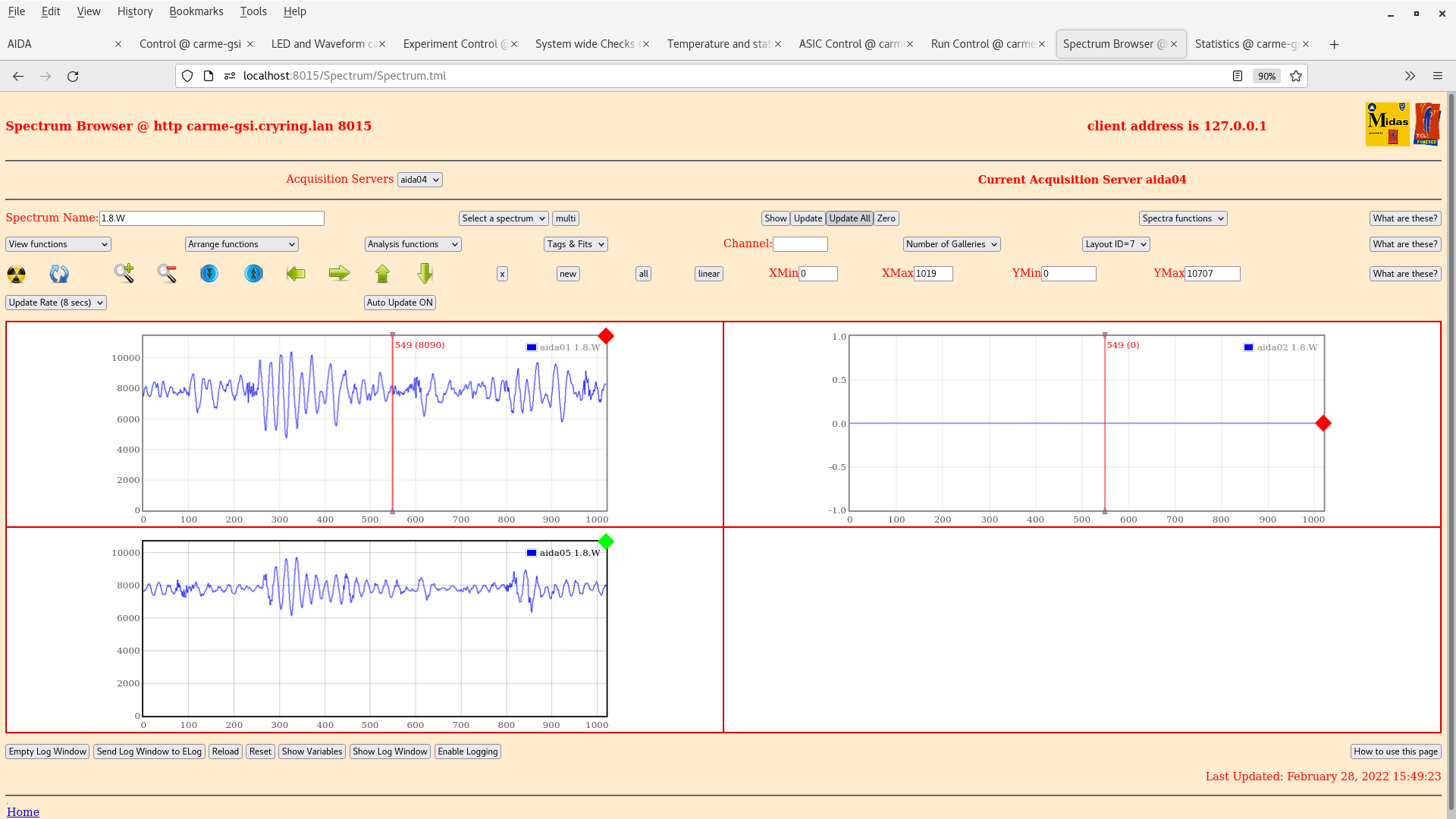The image size is (1456, 819).
Task: Click the Send Log Window to ELog button
Action: (149, 752)
